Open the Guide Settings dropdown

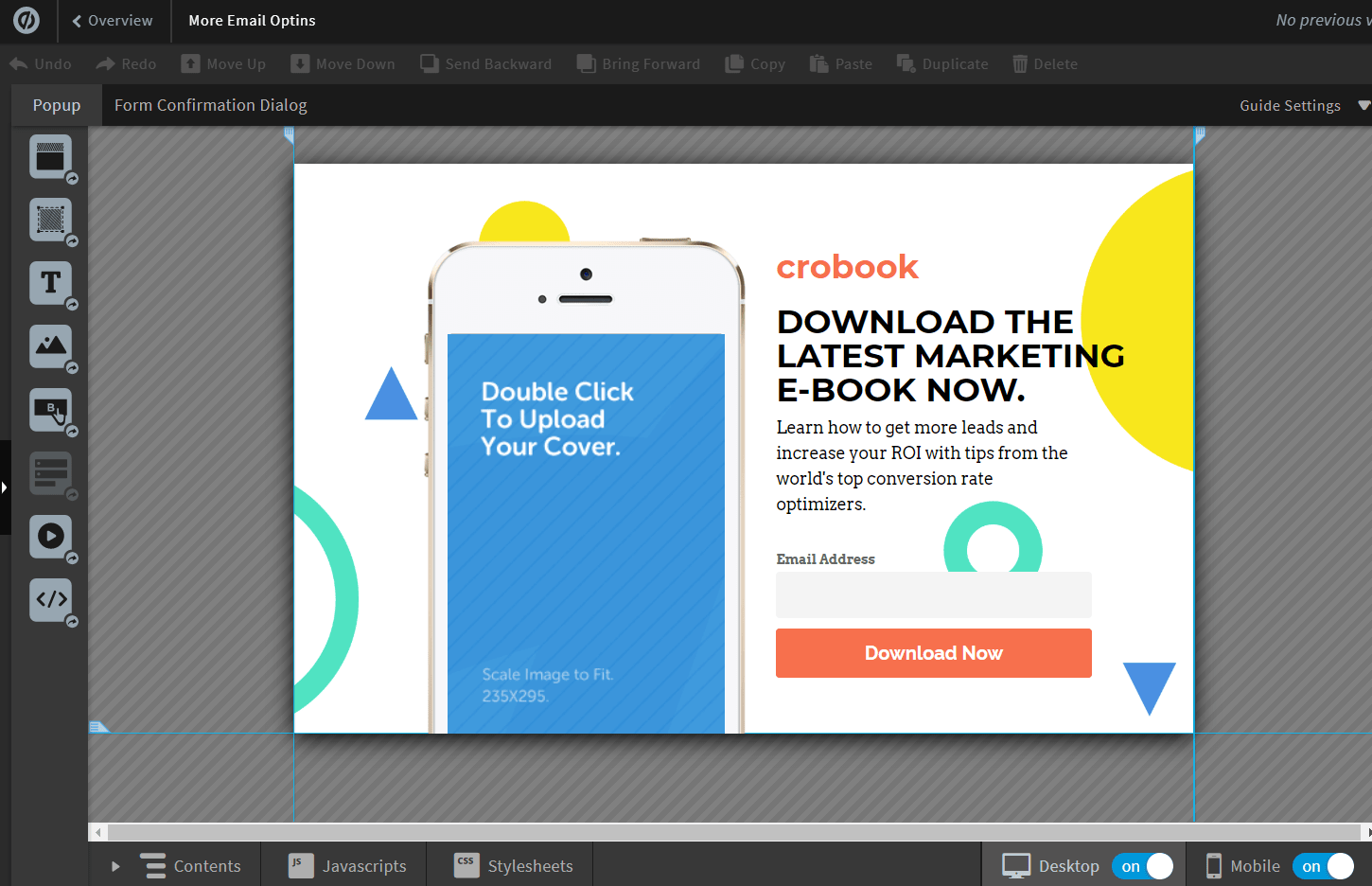click(1304, 105)
